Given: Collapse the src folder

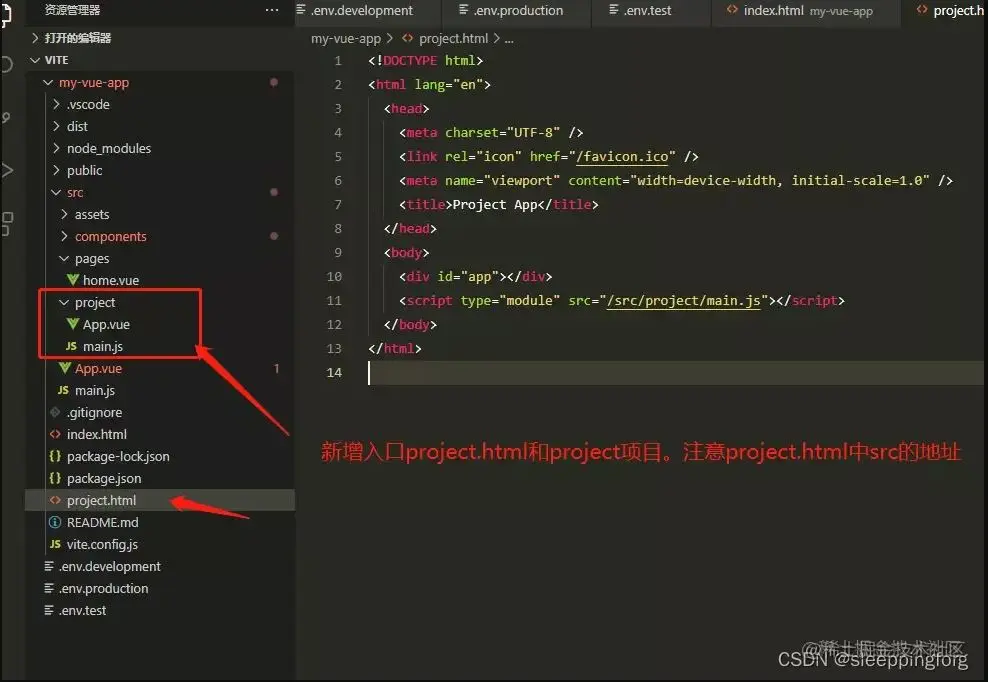Looking at the screenshot, I should click(x=56, y=192).
